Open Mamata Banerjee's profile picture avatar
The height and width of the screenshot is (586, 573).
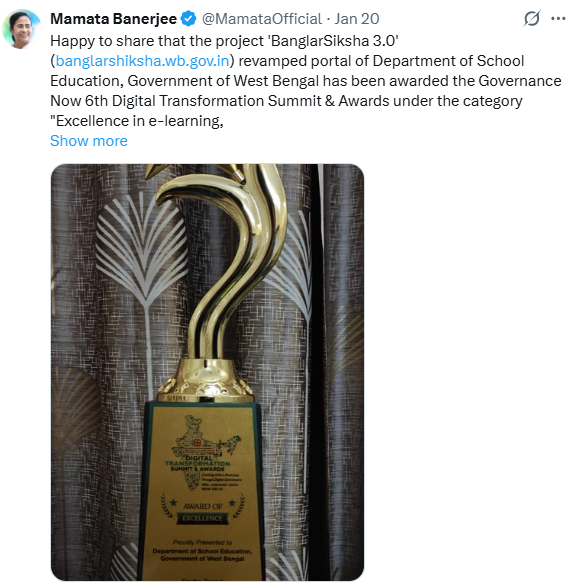[x=21, y=29]
